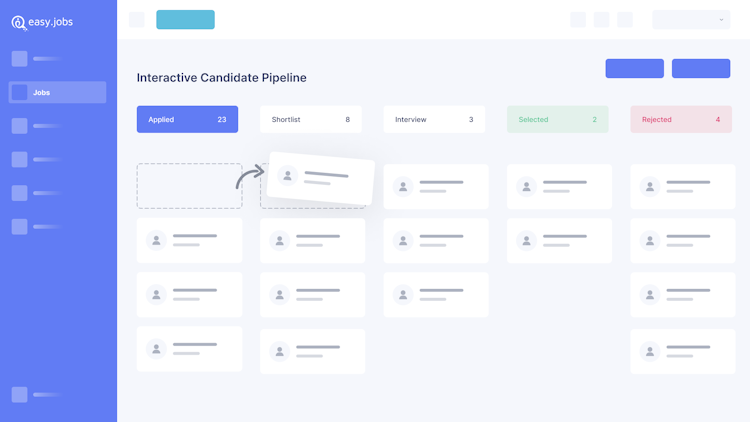750x422 pixels.
Task: View the Rejected candidates column
Action: click(x=681, y=119)
